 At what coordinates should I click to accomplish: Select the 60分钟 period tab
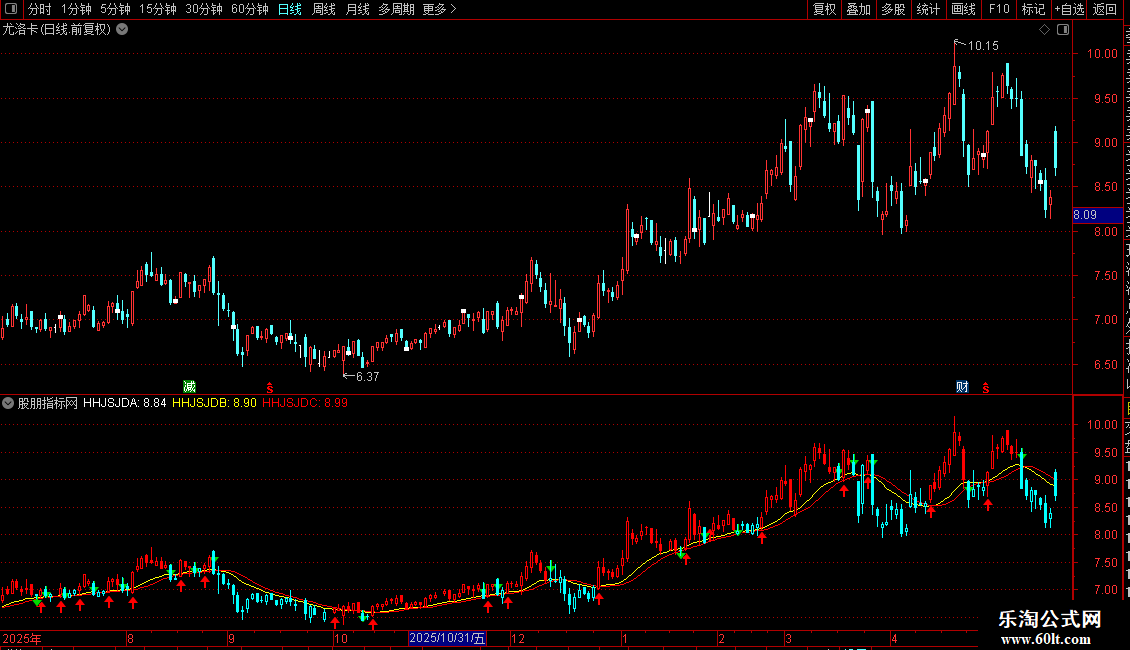250,9
